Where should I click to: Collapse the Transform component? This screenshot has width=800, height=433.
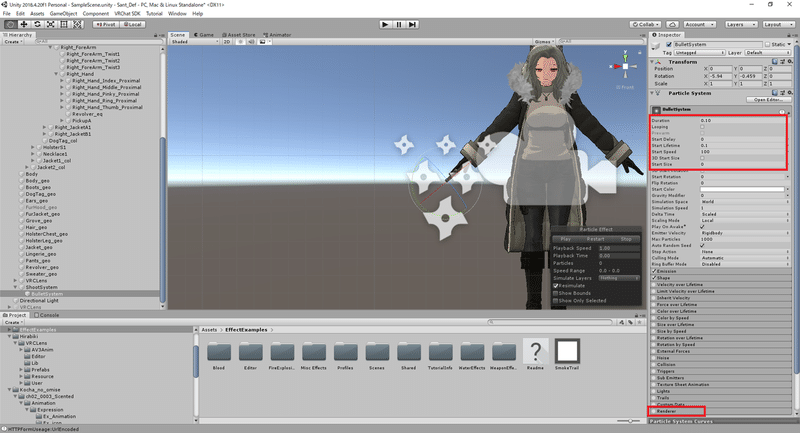652,62
